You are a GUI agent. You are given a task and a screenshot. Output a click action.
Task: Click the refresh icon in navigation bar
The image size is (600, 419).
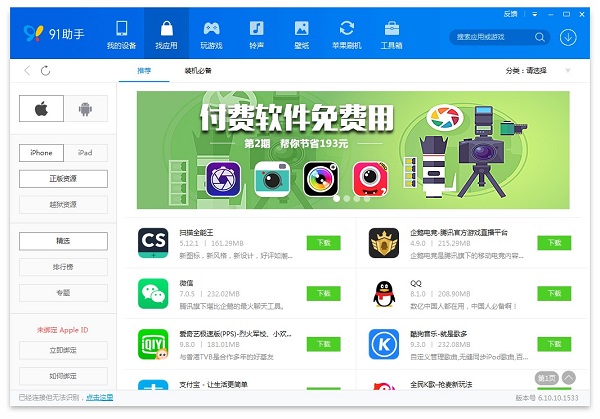[x=45, y=71]
